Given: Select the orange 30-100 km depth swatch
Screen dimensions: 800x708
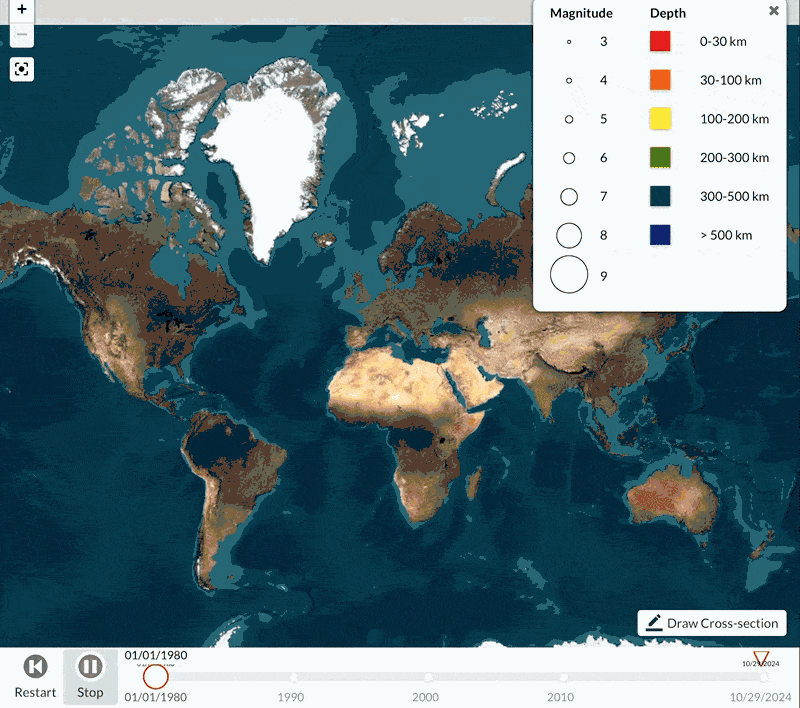Looking at the screenshot, I should 659,80.
